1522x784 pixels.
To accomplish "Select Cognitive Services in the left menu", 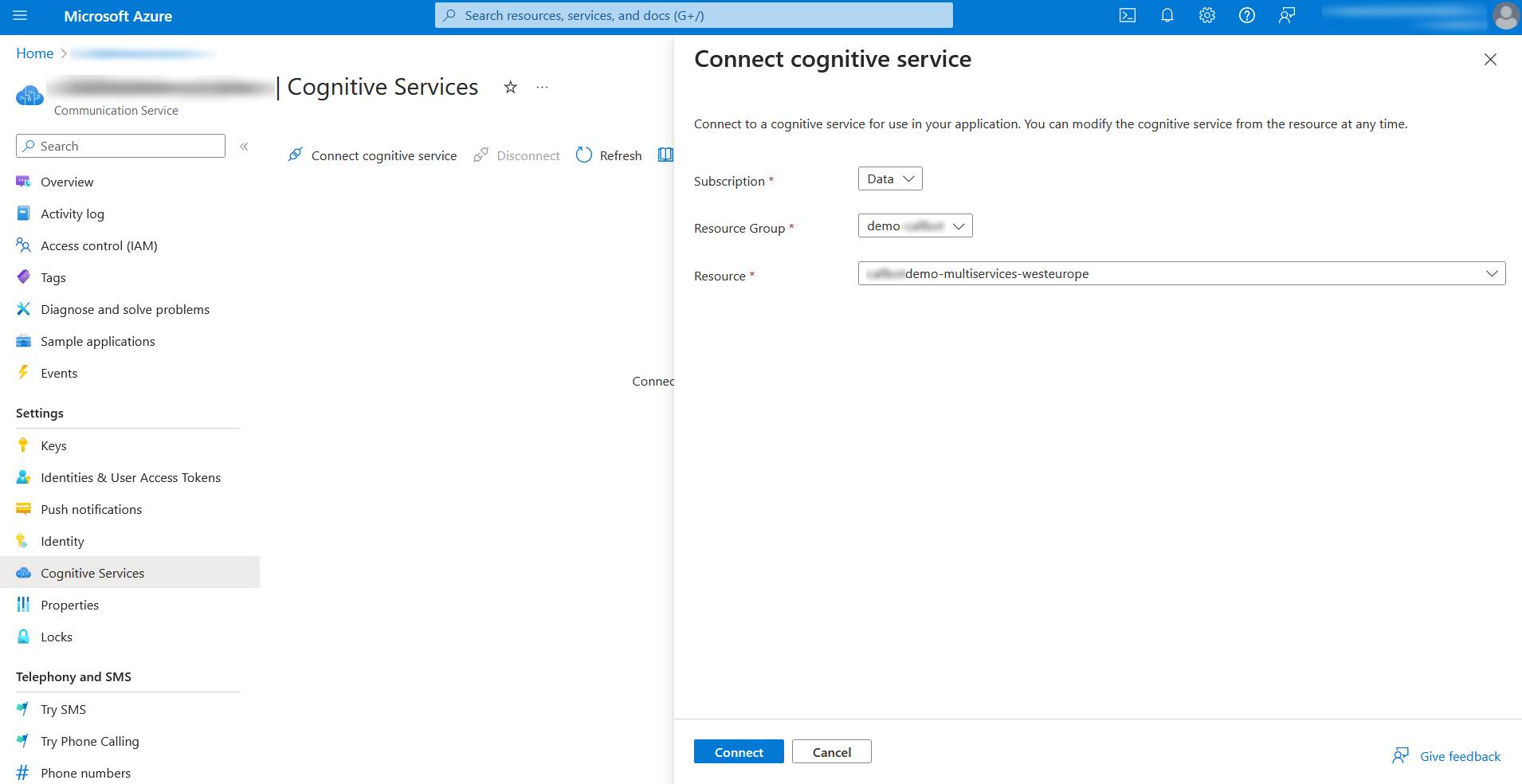I will (130, 572).
